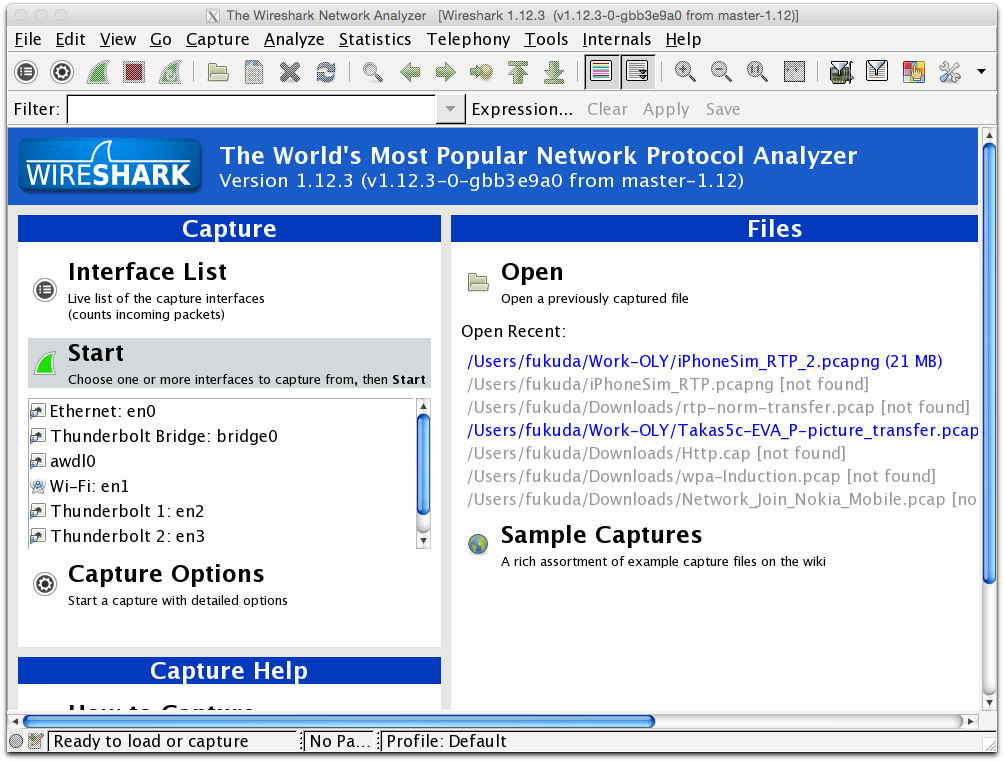
Task: Open the Analyze menu
Action: coord(294,40)
